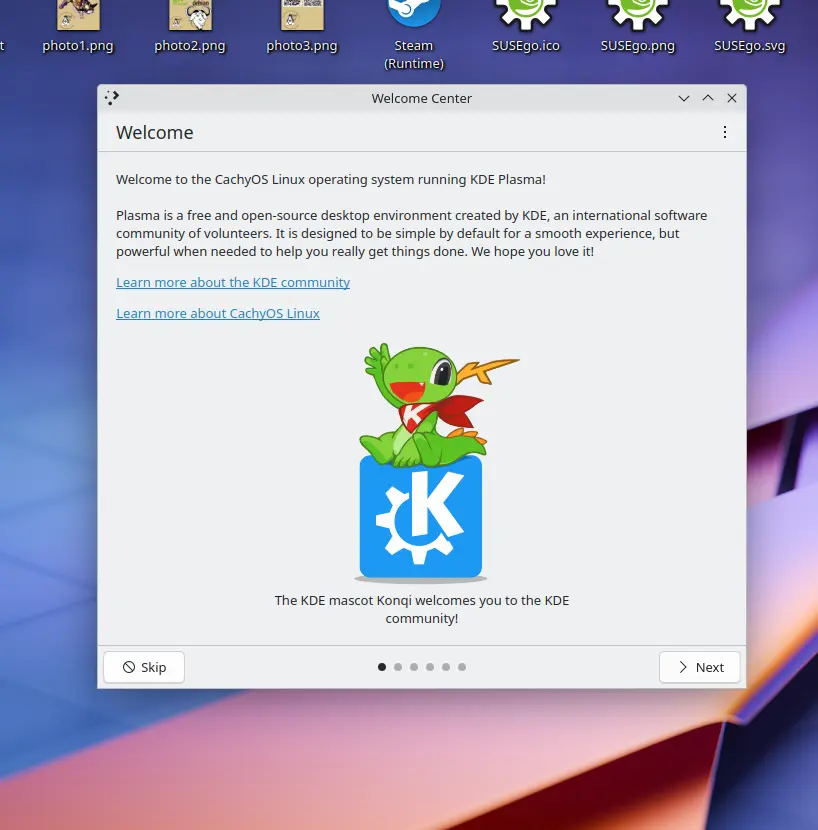Minimize the Welcome Center window

(684, 98)
